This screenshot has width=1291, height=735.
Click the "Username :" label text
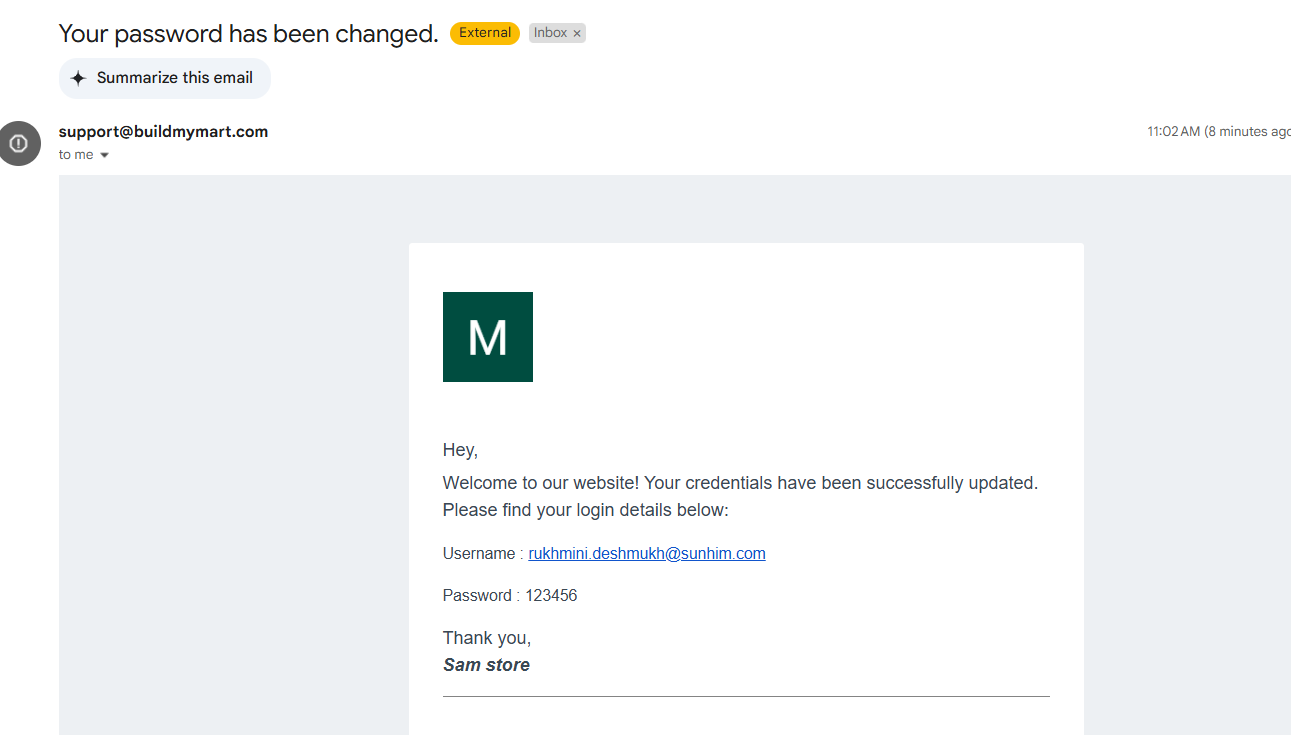[x=483, y=553]
